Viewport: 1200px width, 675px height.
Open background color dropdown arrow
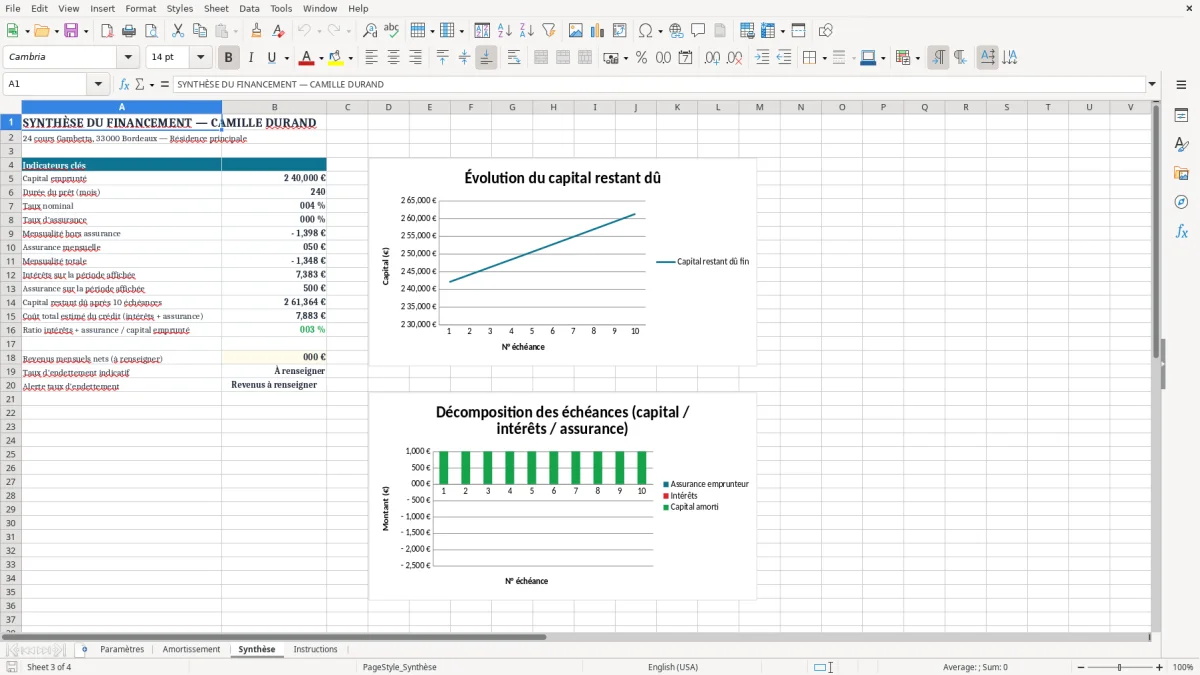(350, 58)
